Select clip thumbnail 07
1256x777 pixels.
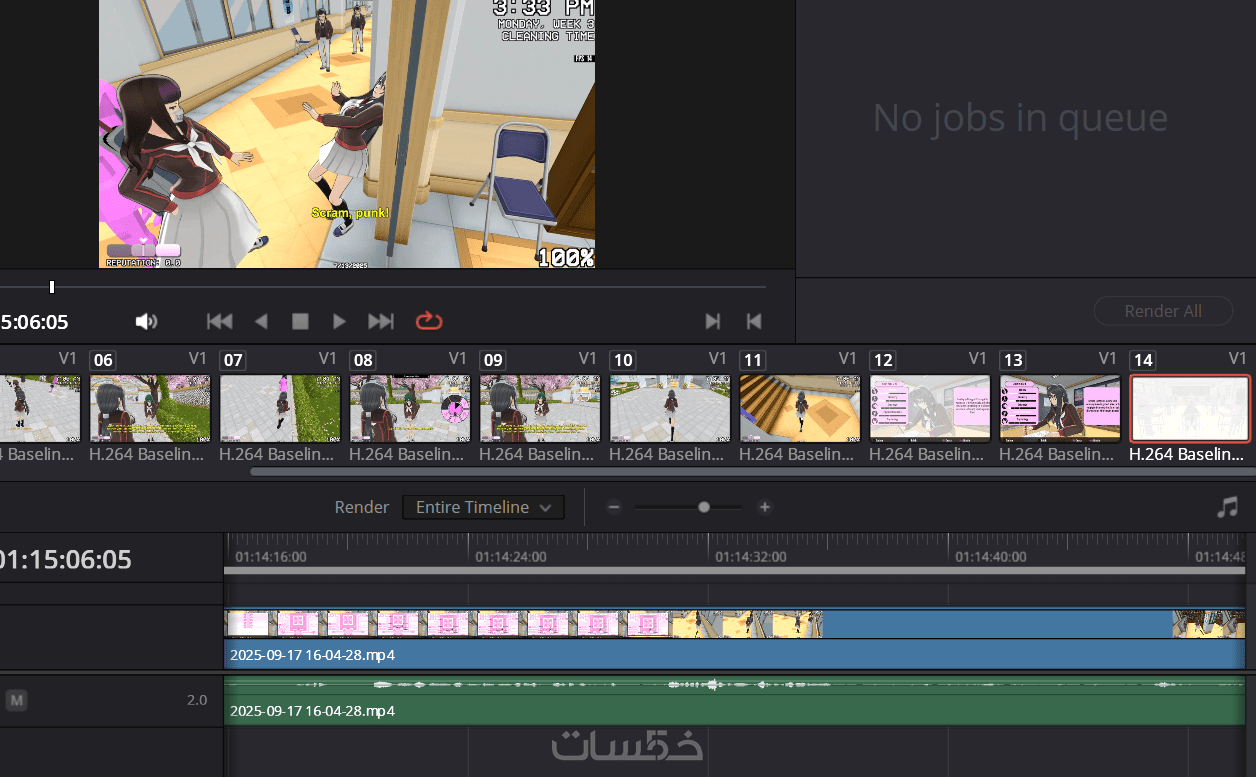(280, 409)
